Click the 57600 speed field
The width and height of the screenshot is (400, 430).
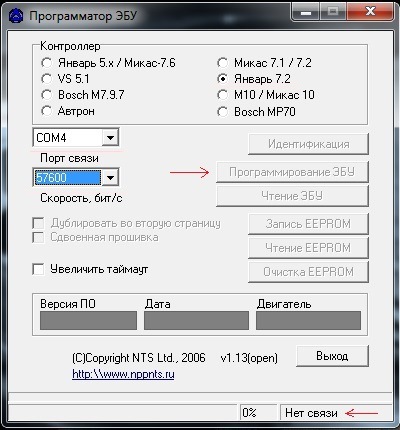click(x=68, y=177)
